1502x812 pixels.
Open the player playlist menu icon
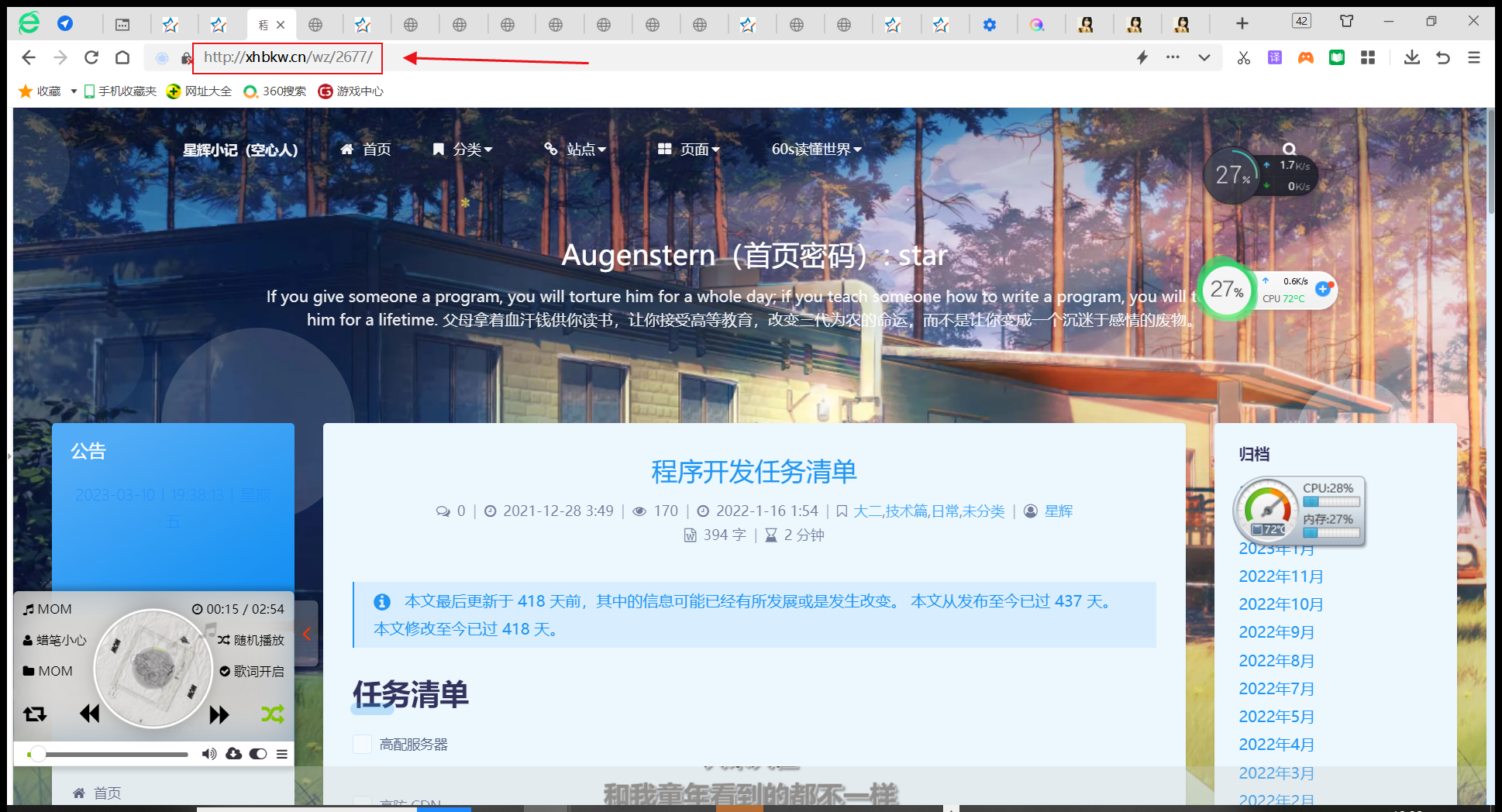[282, 754]
